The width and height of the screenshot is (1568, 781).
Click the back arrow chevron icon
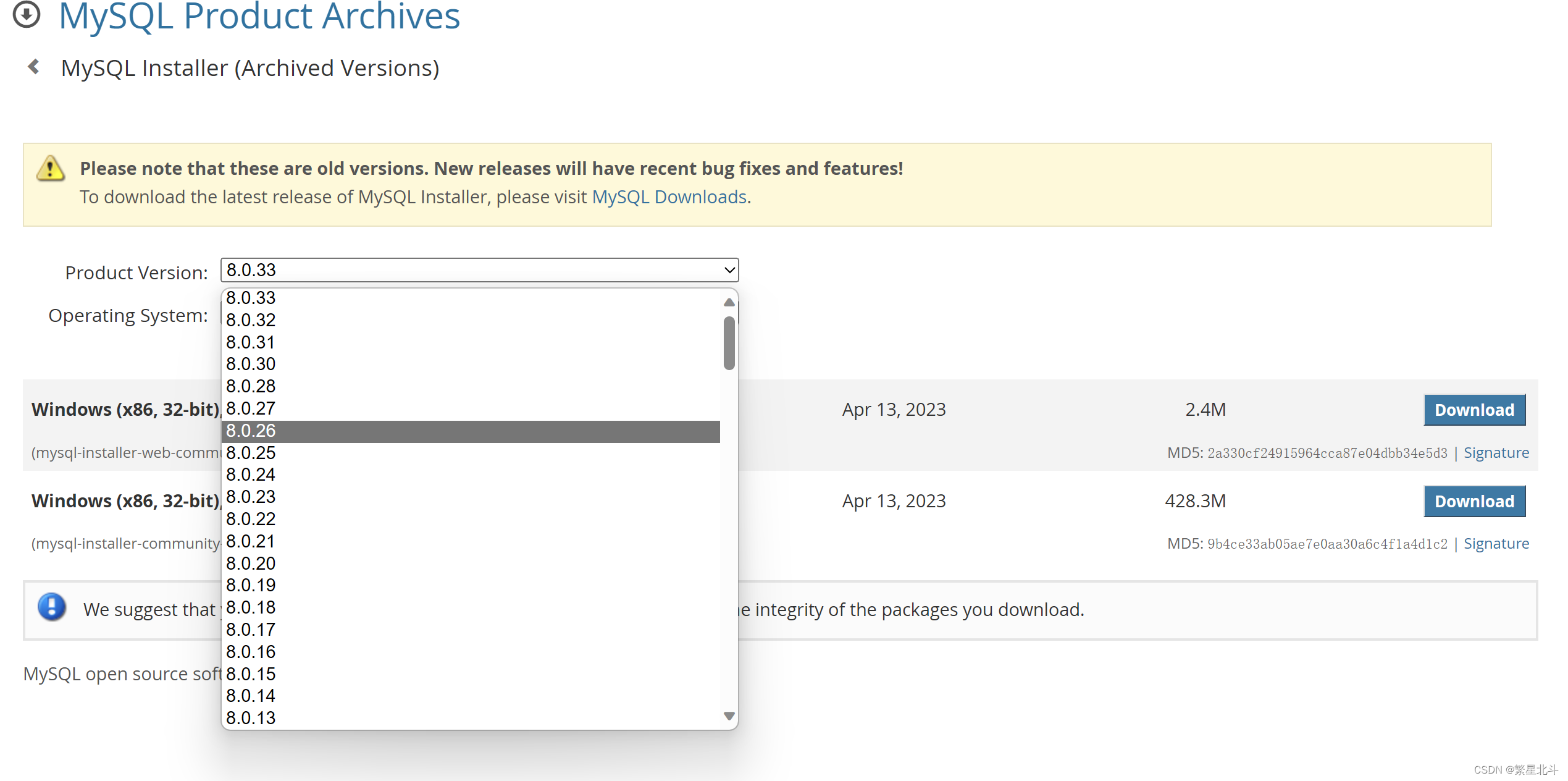[x=34, y=67]
